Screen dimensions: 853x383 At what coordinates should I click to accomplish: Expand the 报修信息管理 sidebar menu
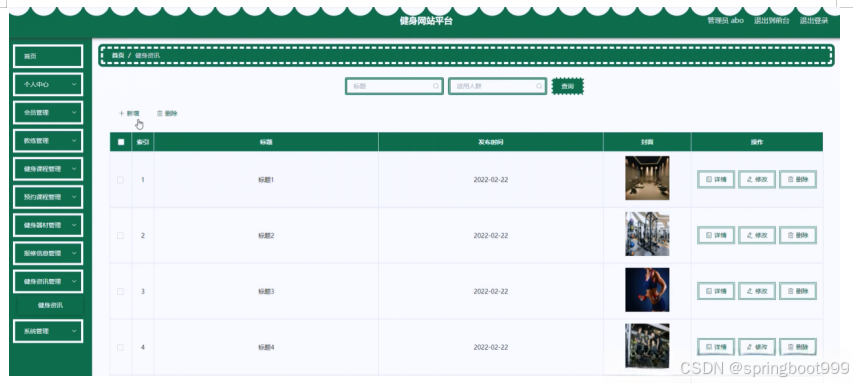point(48,253)
